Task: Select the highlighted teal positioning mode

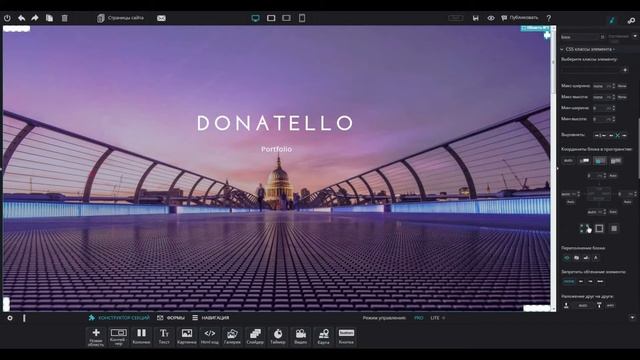Action: point(600,161)
